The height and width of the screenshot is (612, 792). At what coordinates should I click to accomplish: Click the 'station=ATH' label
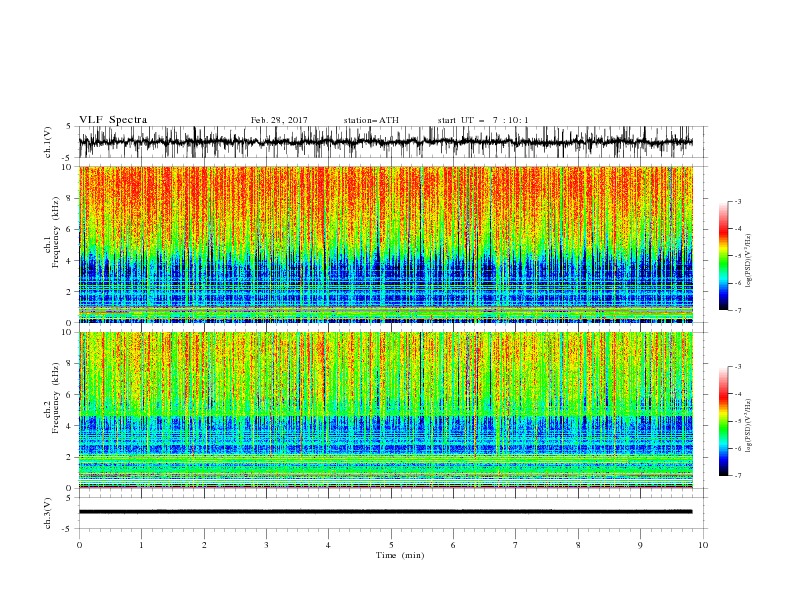pos(371,120)
